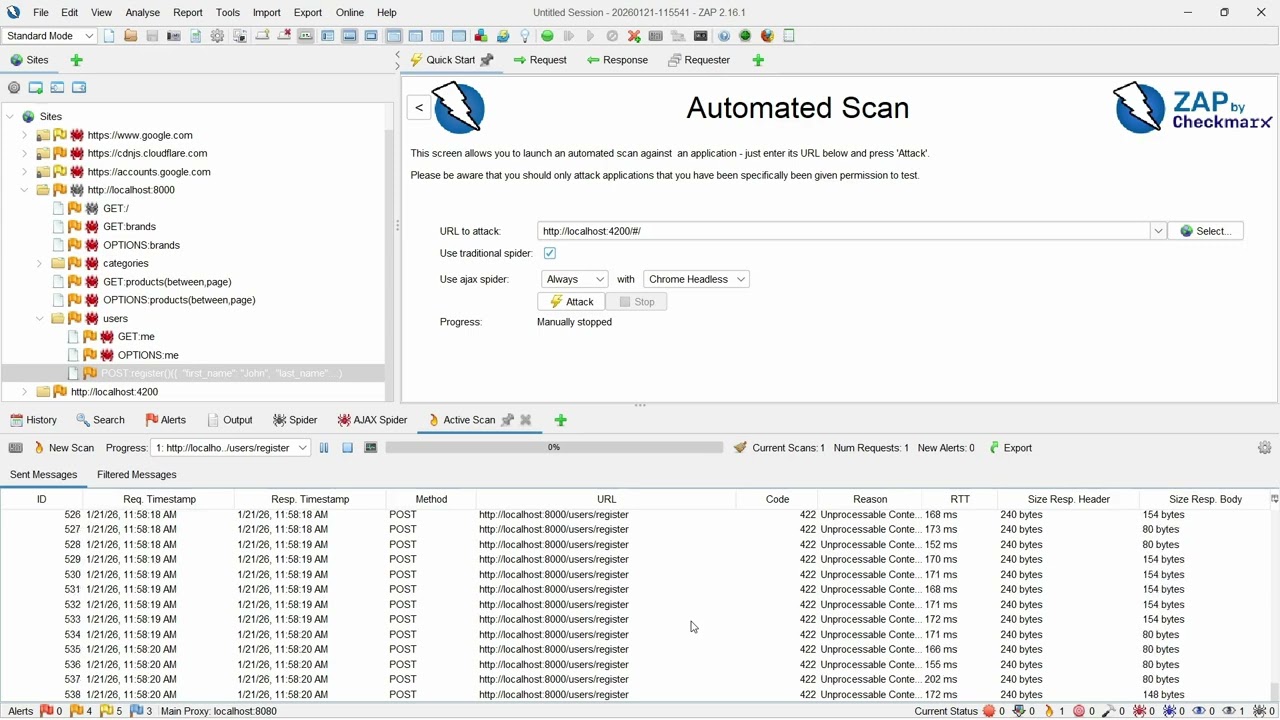Toggle pin on Active Scan tab
This screenshot has width=1280, height=720.
point(507,420)
